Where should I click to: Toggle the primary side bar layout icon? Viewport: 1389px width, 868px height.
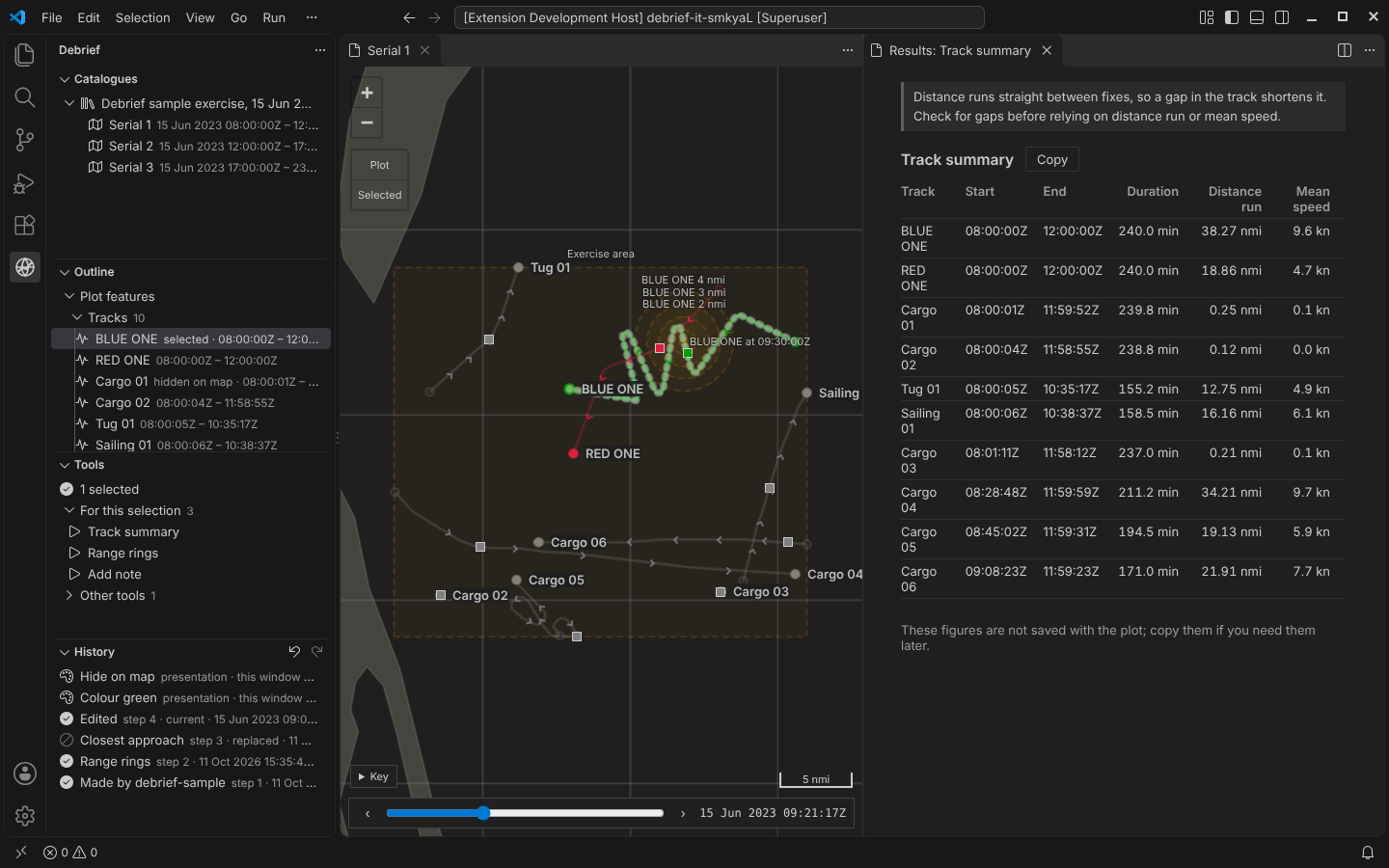click(1232, 17)
